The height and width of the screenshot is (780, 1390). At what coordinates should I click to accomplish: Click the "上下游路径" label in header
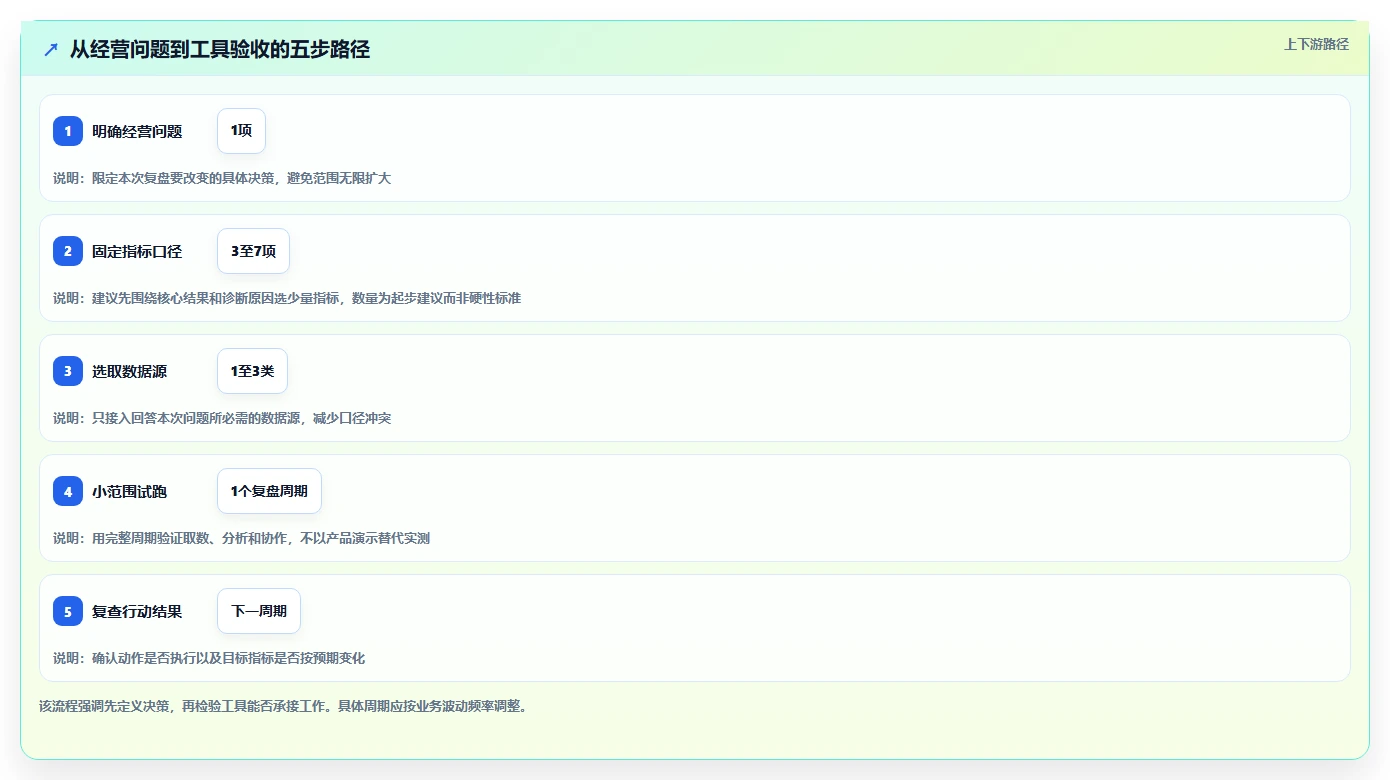coord(1316,44)
